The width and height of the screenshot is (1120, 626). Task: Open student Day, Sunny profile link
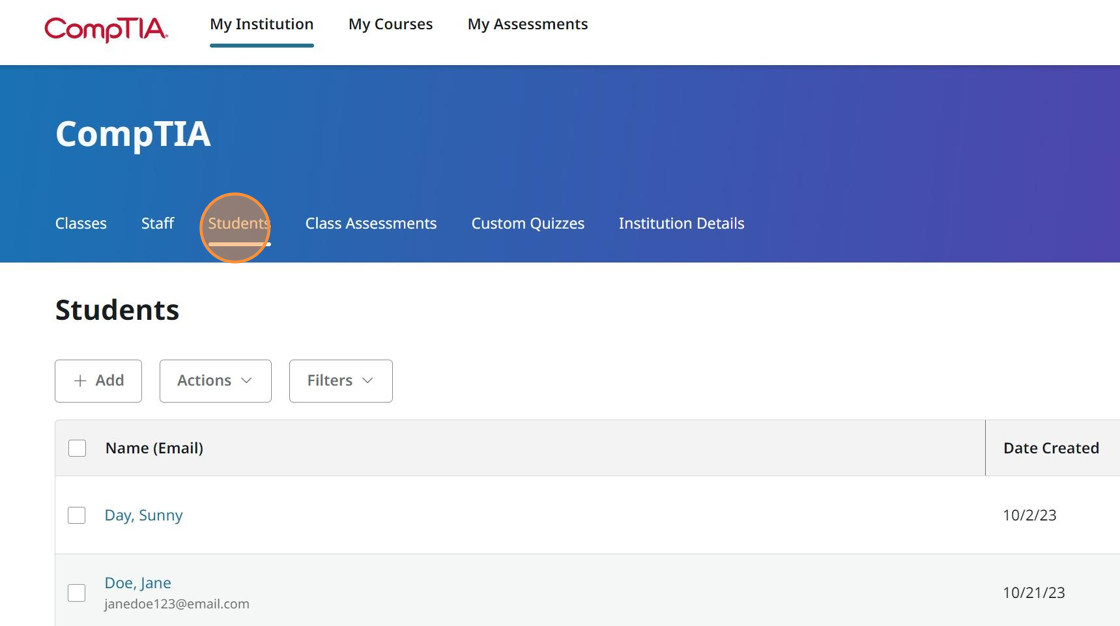144,515
